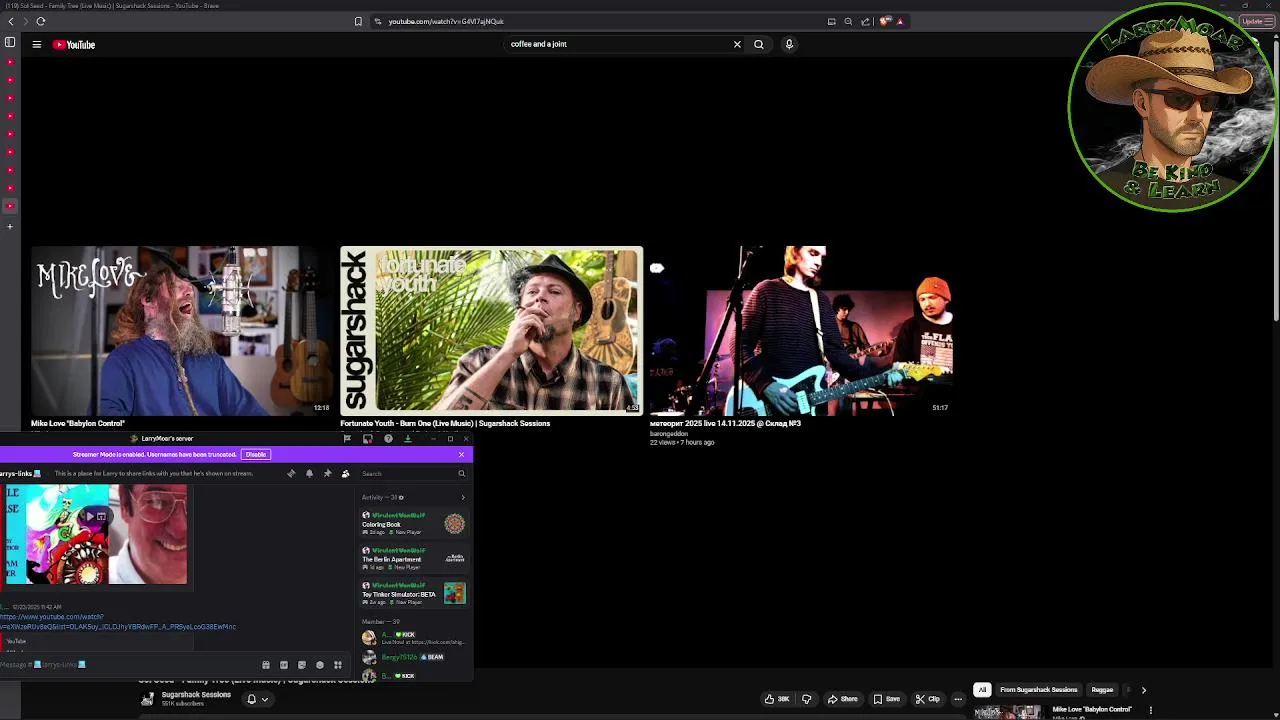Submit search with magnifier button

pyautogui.click(x=759, y=44)
